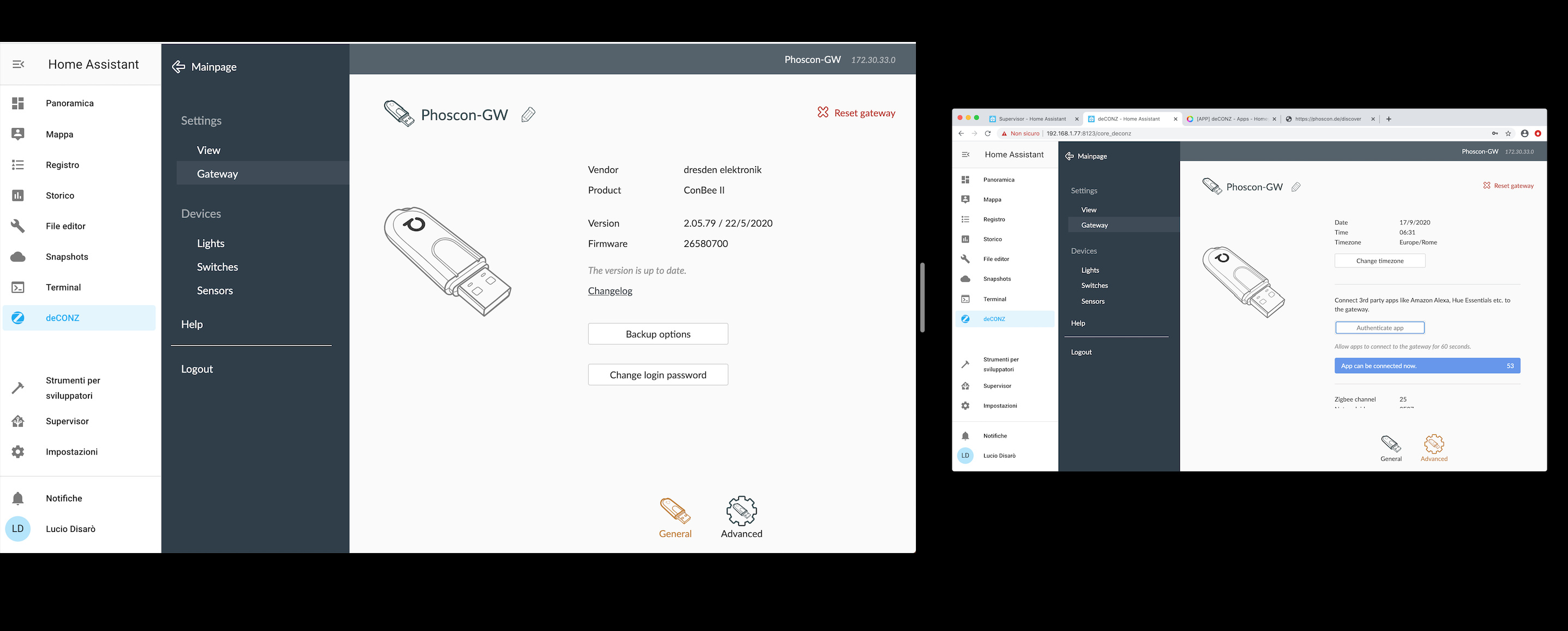1568x631 pixels.
Task: Reload the page in the browser toolbar
Action: (x=988, y=134)
